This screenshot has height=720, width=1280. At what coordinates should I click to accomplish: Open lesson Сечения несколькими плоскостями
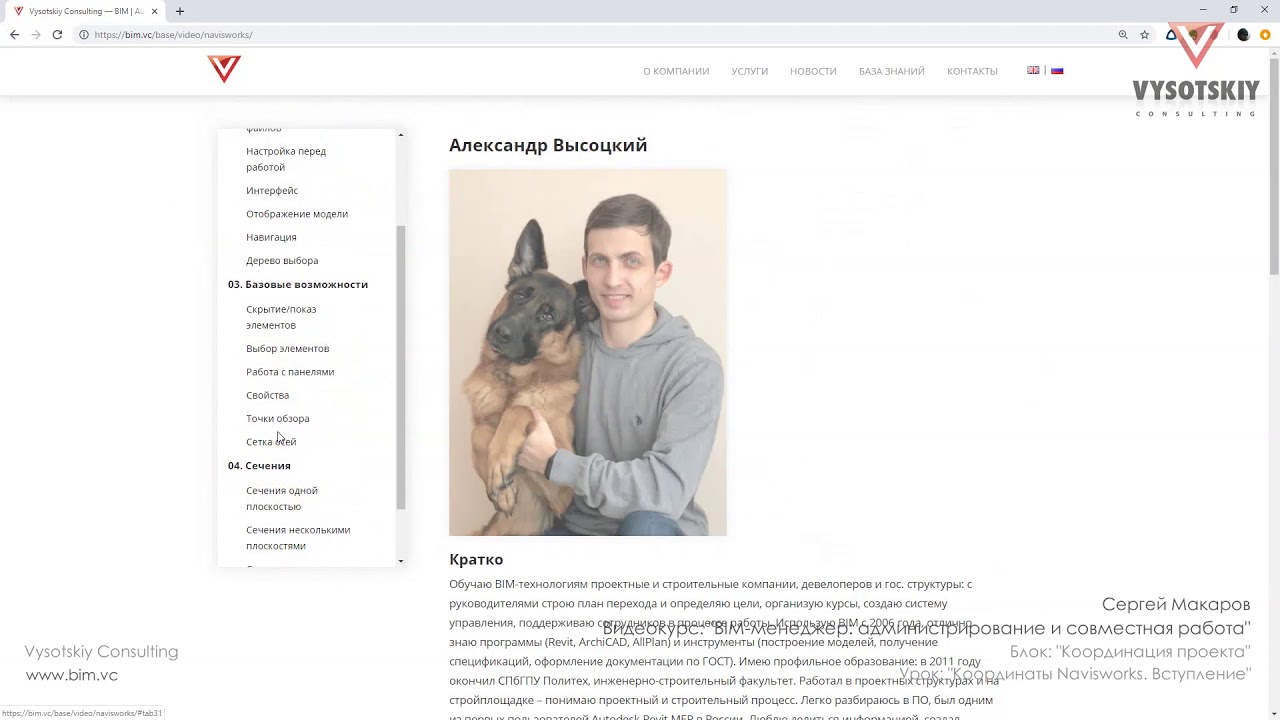click(x=298, y=538)
